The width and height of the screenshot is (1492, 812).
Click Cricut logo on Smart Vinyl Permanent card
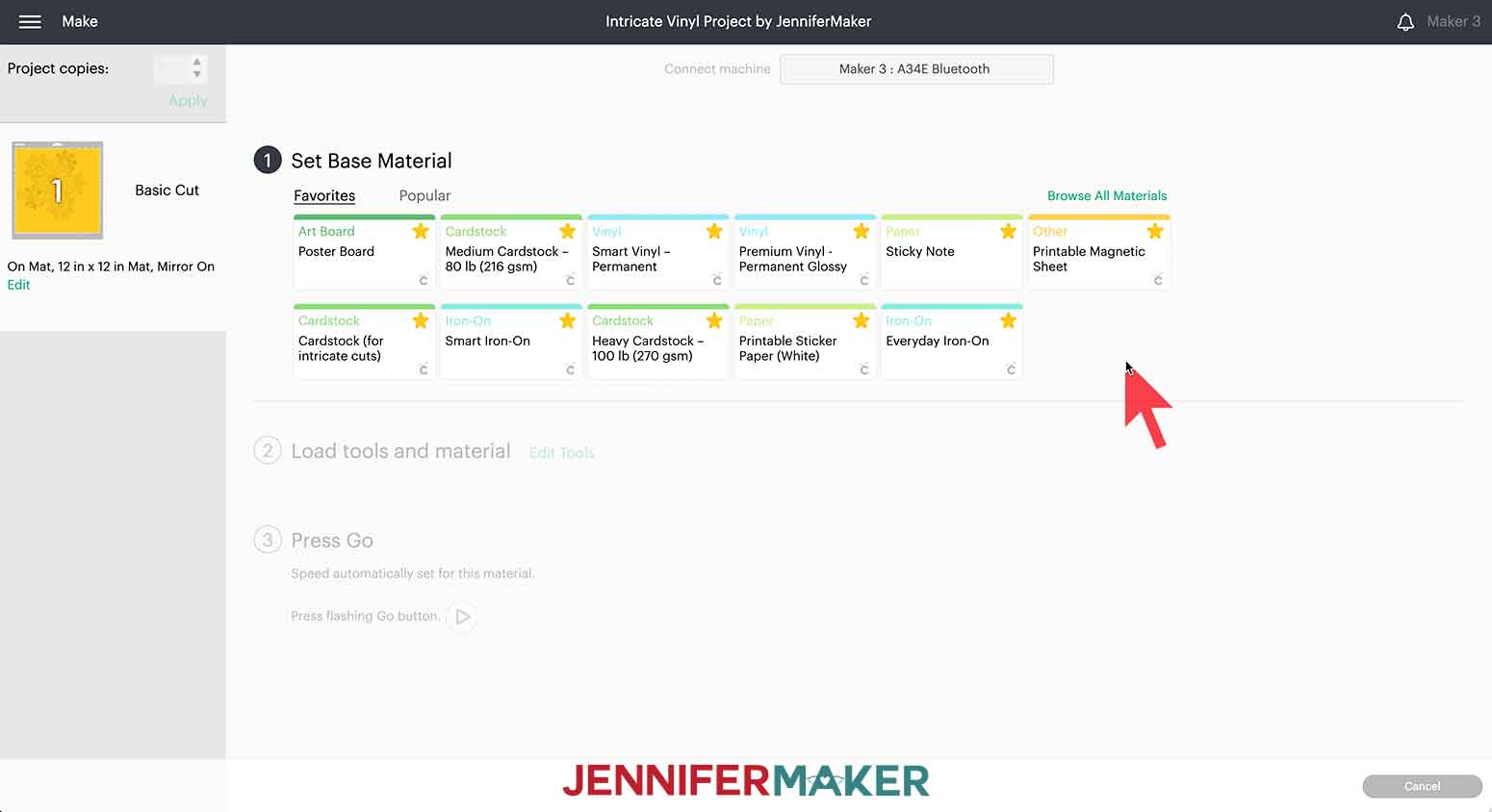717,280
